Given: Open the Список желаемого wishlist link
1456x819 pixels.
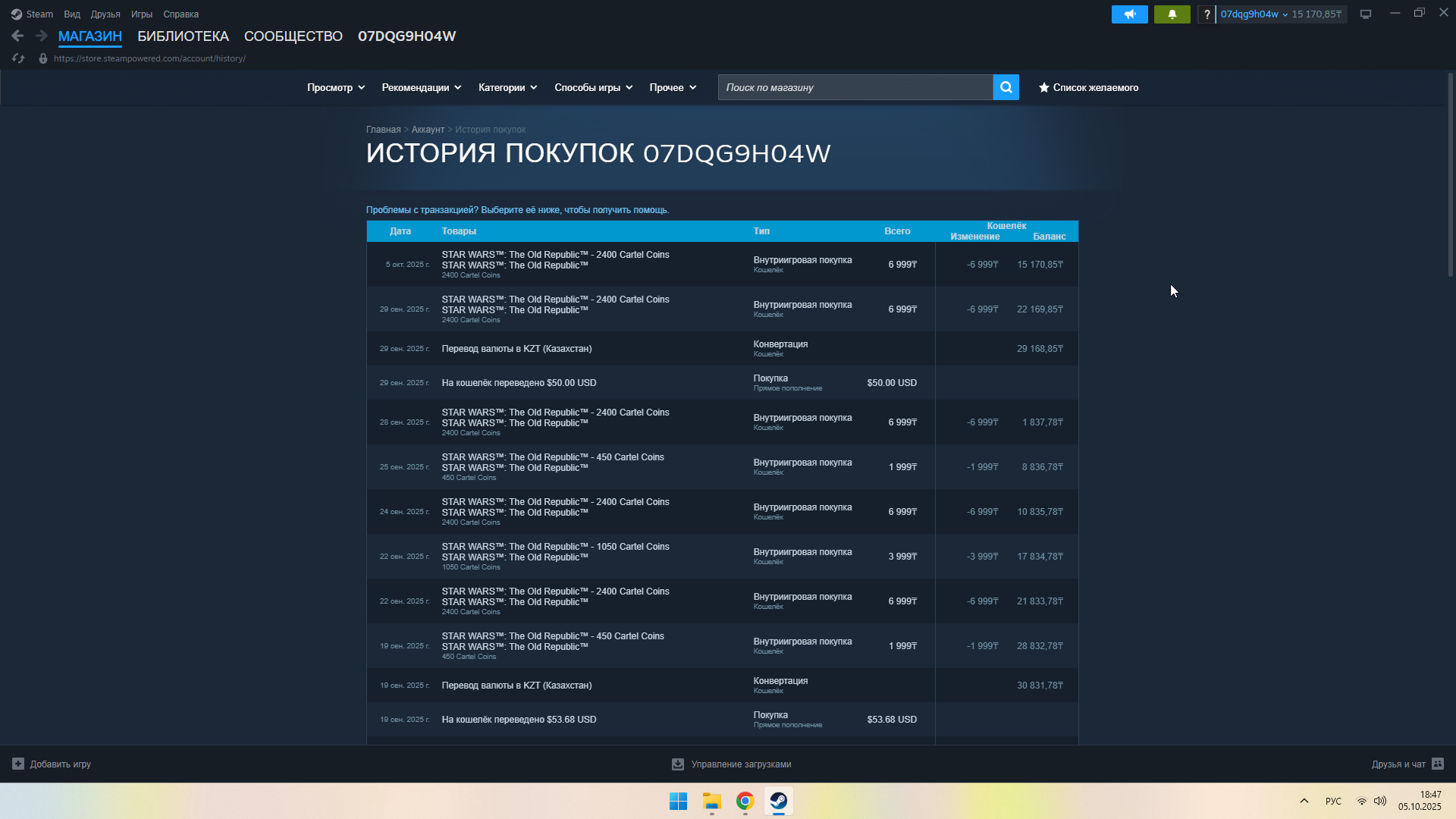Looking at the screenshot, I should point(1088,88).
